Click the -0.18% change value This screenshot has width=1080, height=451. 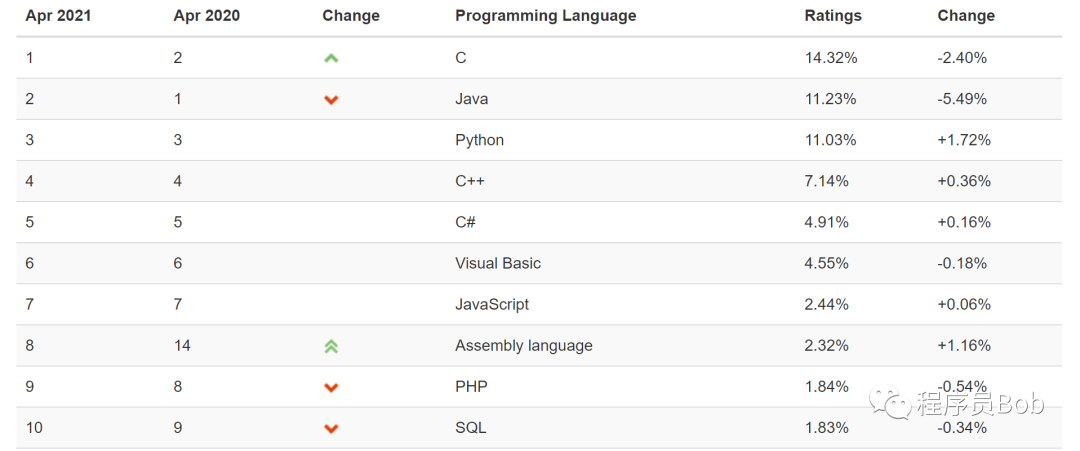(x=962, y=264)
